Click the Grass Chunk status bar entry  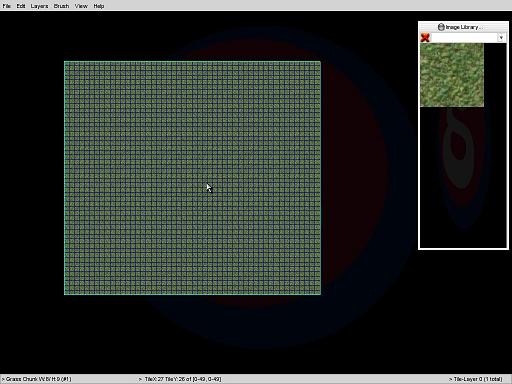pyautogui.click(x=37, y=379)
